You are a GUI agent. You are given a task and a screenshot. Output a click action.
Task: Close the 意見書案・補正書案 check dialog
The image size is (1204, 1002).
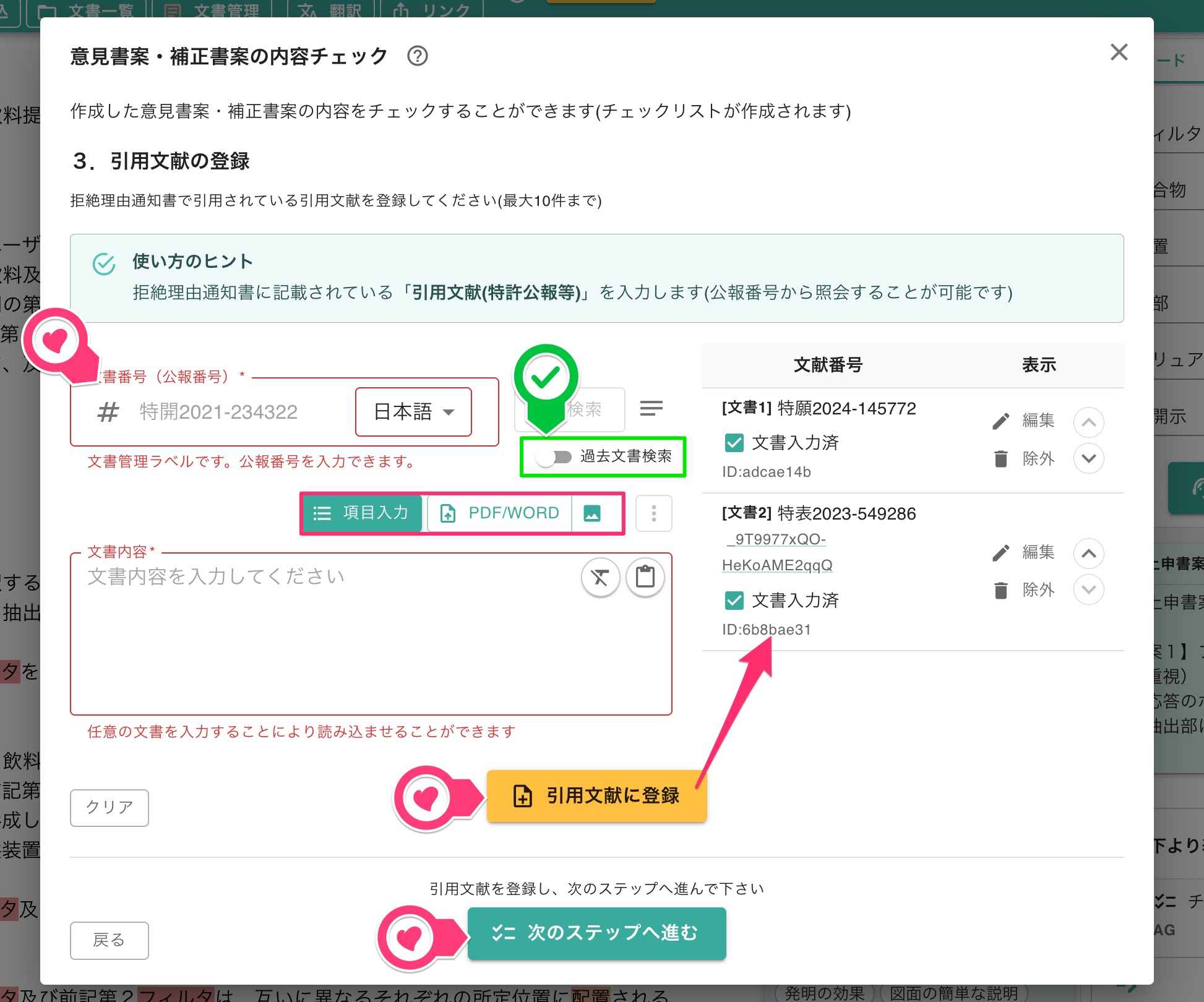coord(1119,52)
